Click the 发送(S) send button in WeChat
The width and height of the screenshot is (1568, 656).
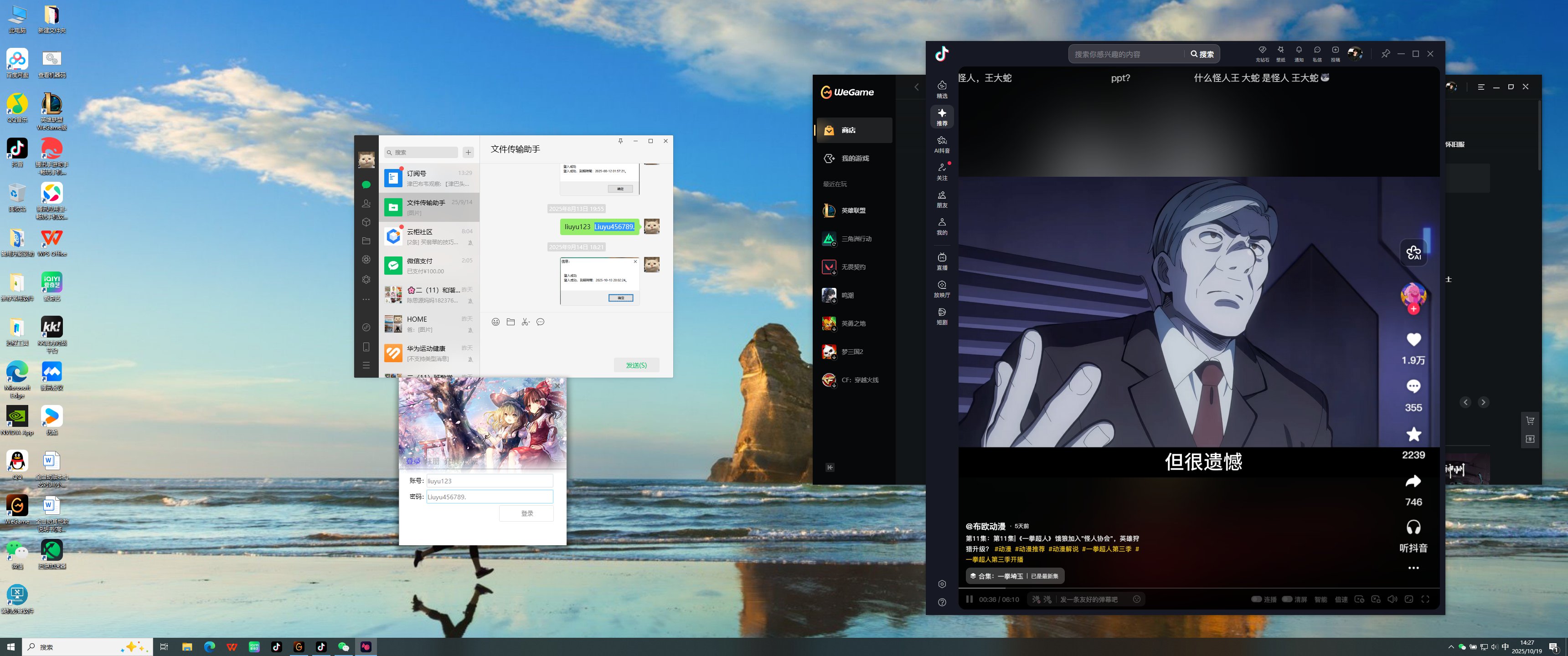point(636,365)
